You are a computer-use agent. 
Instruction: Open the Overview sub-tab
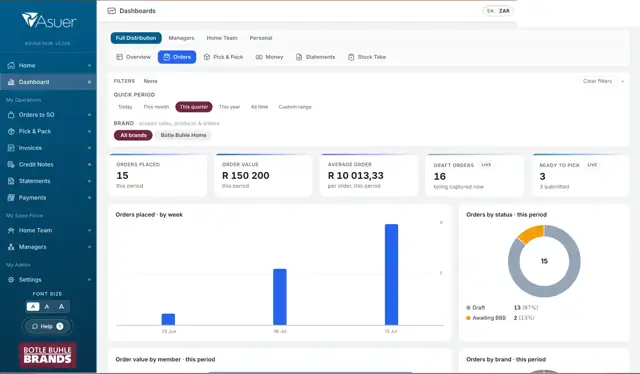tap(133, 57)
